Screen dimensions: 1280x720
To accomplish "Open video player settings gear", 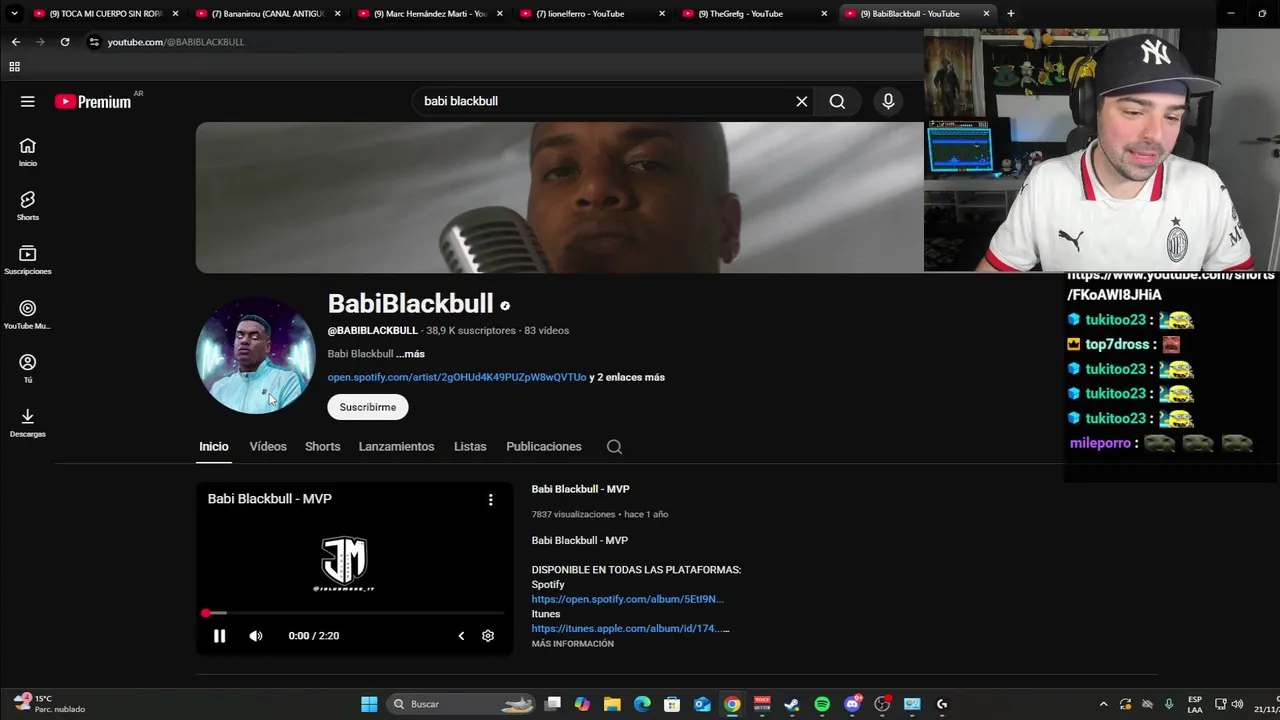I will [488, 636].
